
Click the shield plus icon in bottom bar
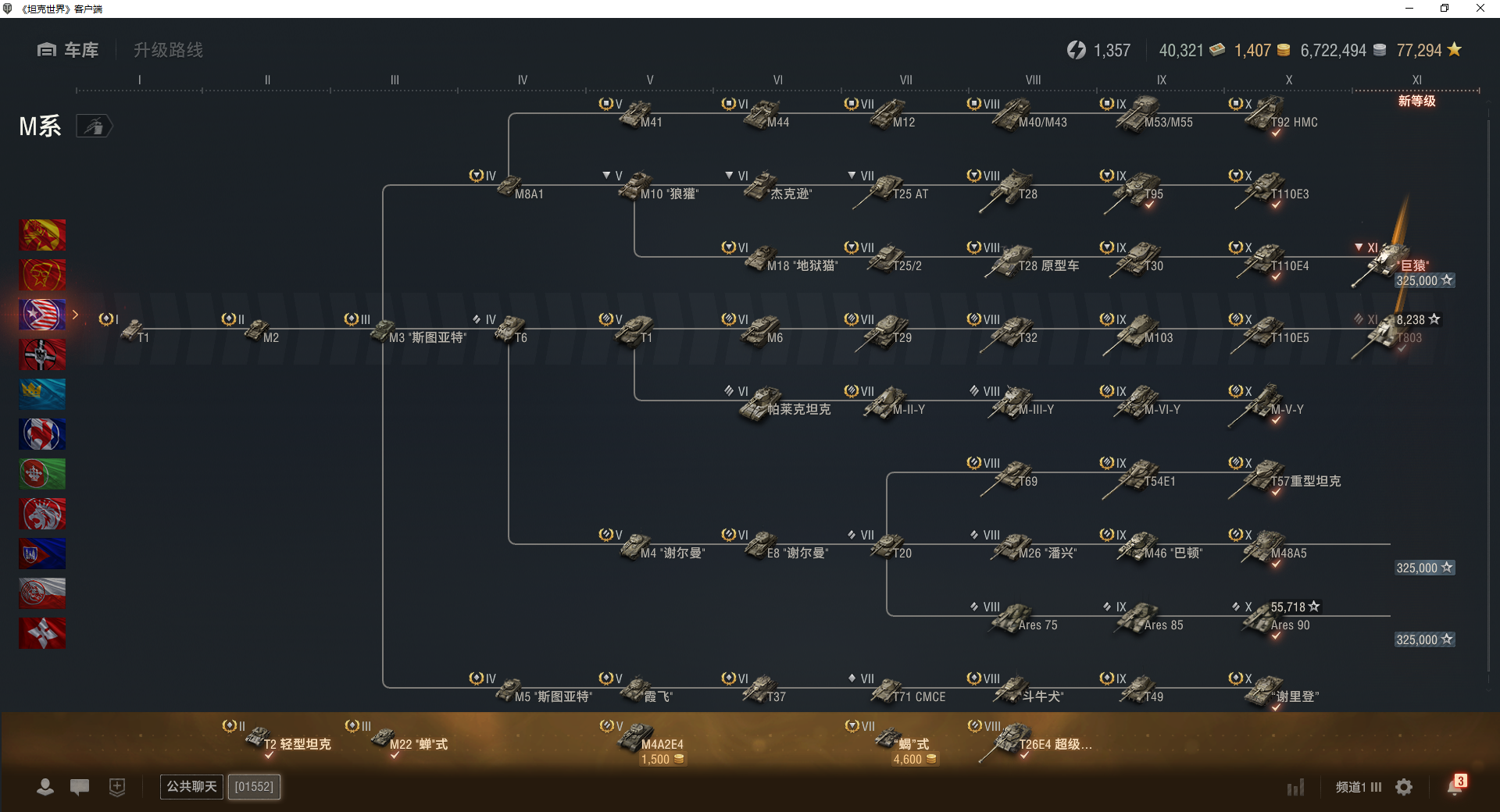(x=117, y=787)
